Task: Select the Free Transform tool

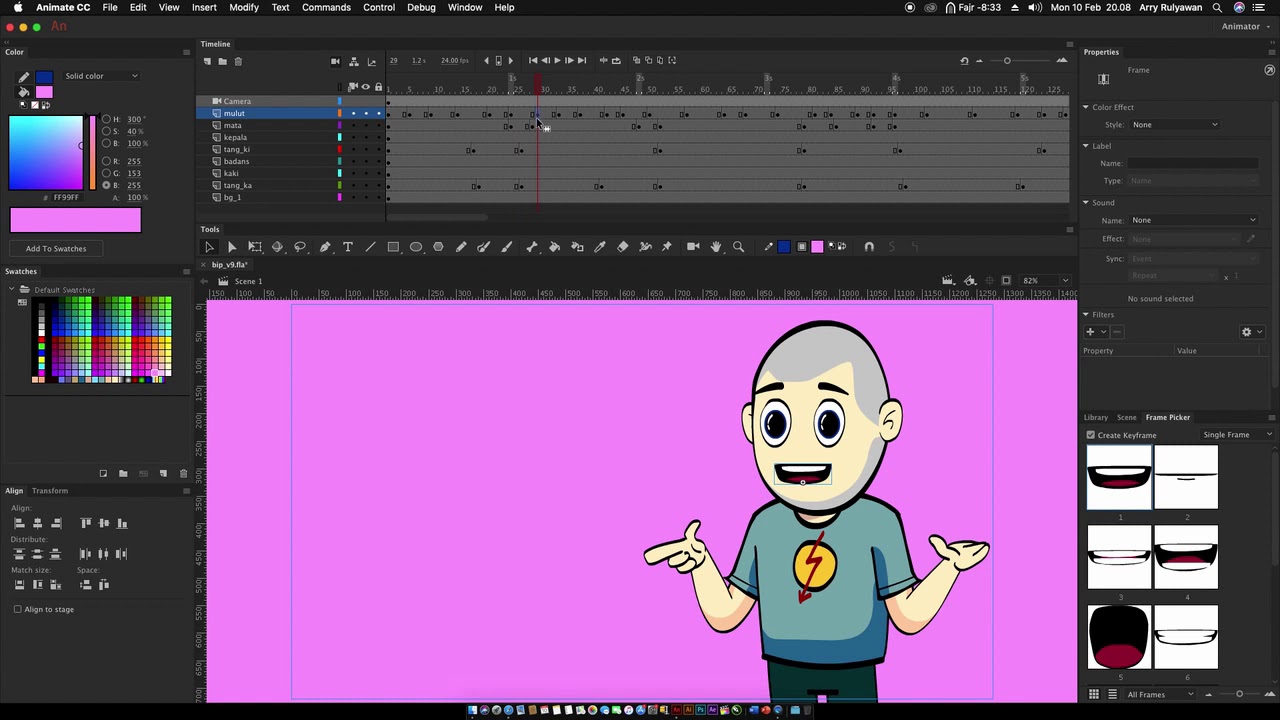Action: (x=255, y=247)
